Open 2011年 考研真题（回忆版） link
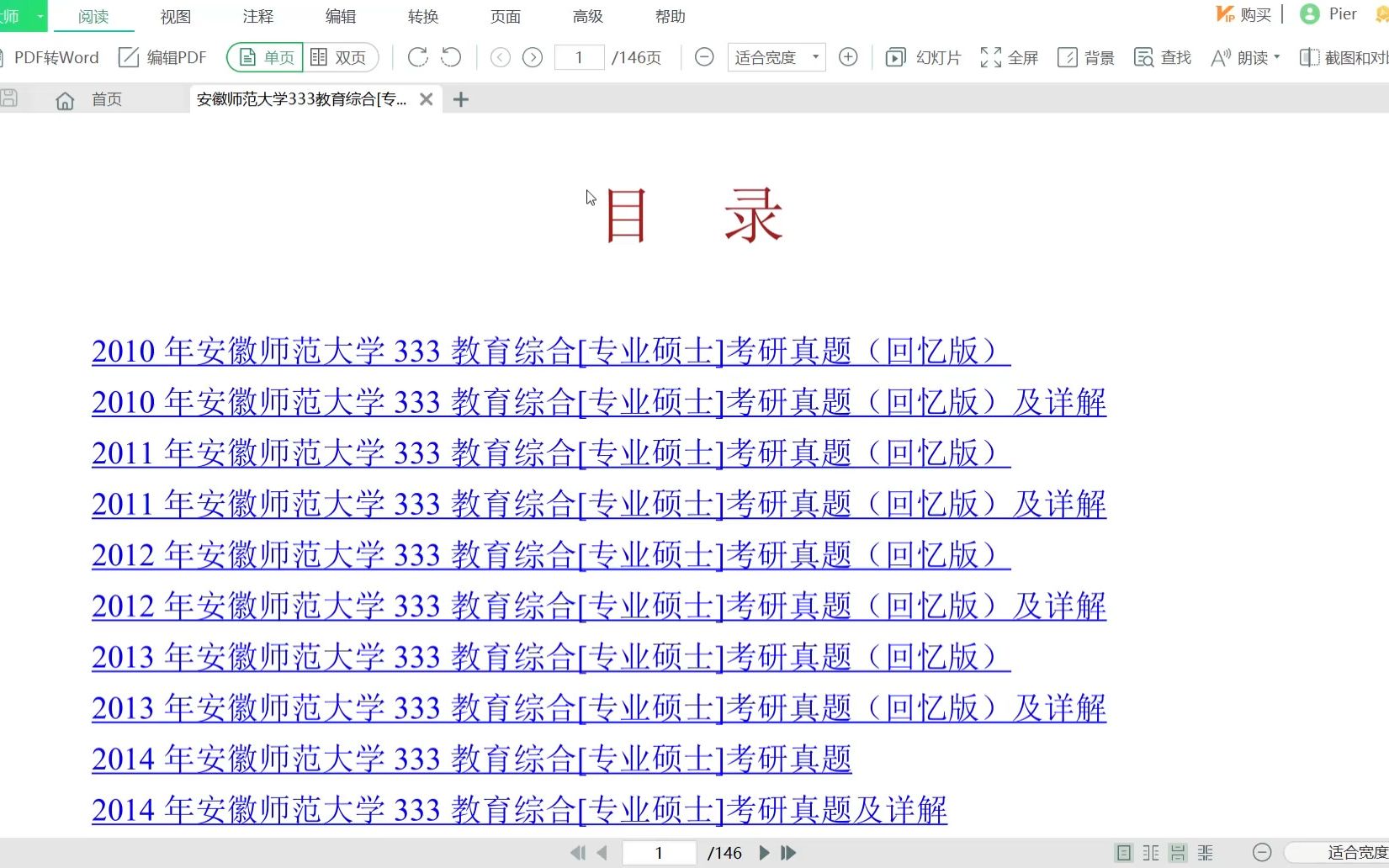The image size is (1389, 868). [551, 453]
